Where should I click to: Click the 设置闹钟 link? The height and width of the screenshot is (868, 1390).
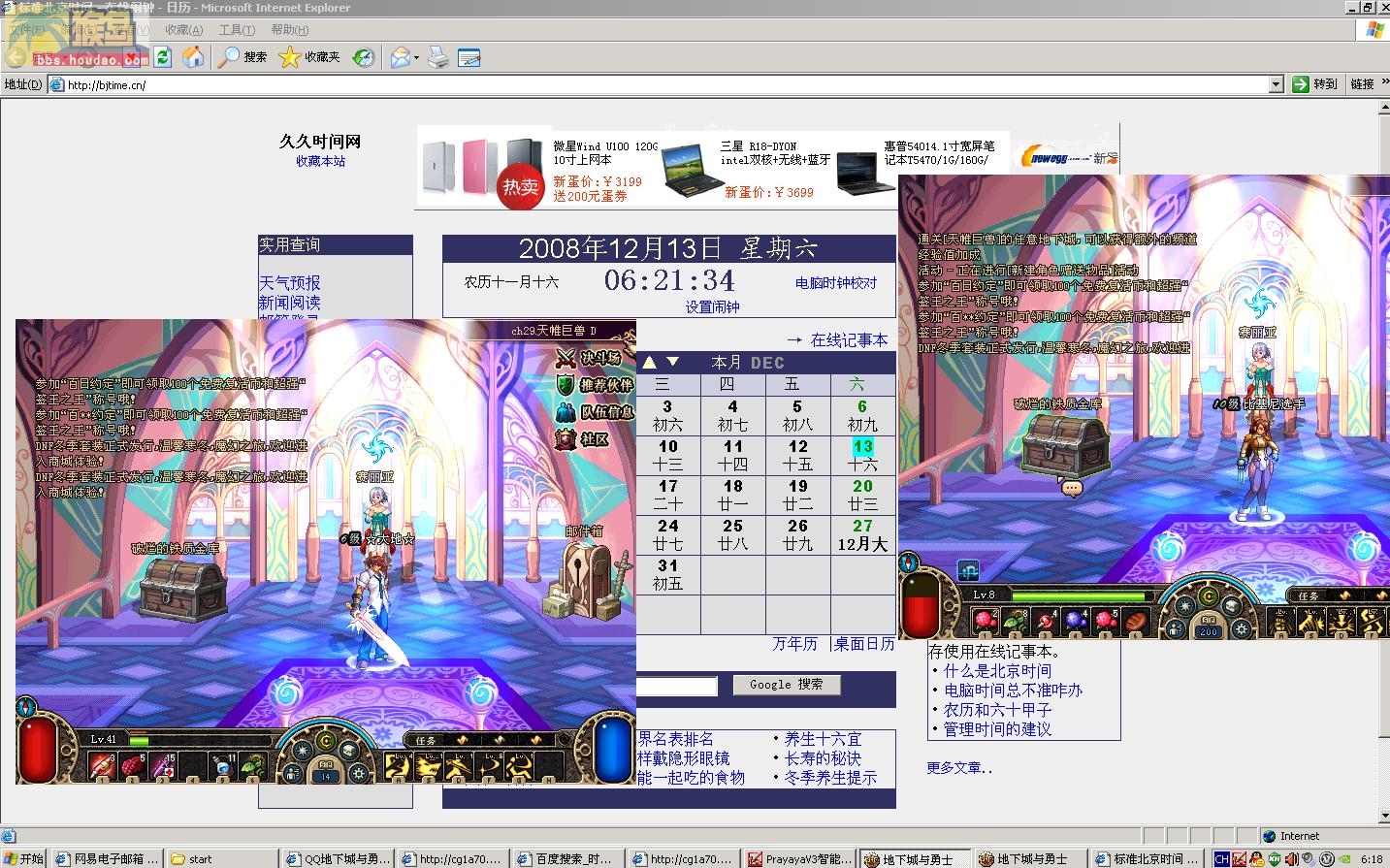712,306
